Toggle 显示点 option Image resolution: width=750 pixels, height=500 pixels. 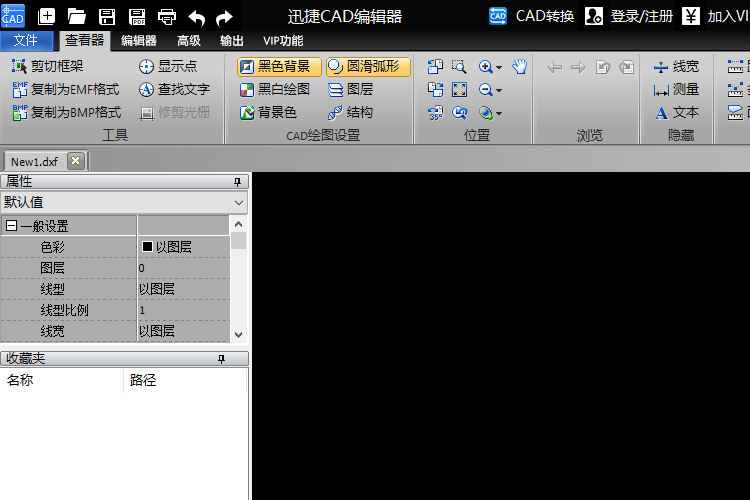pos(168,66)
